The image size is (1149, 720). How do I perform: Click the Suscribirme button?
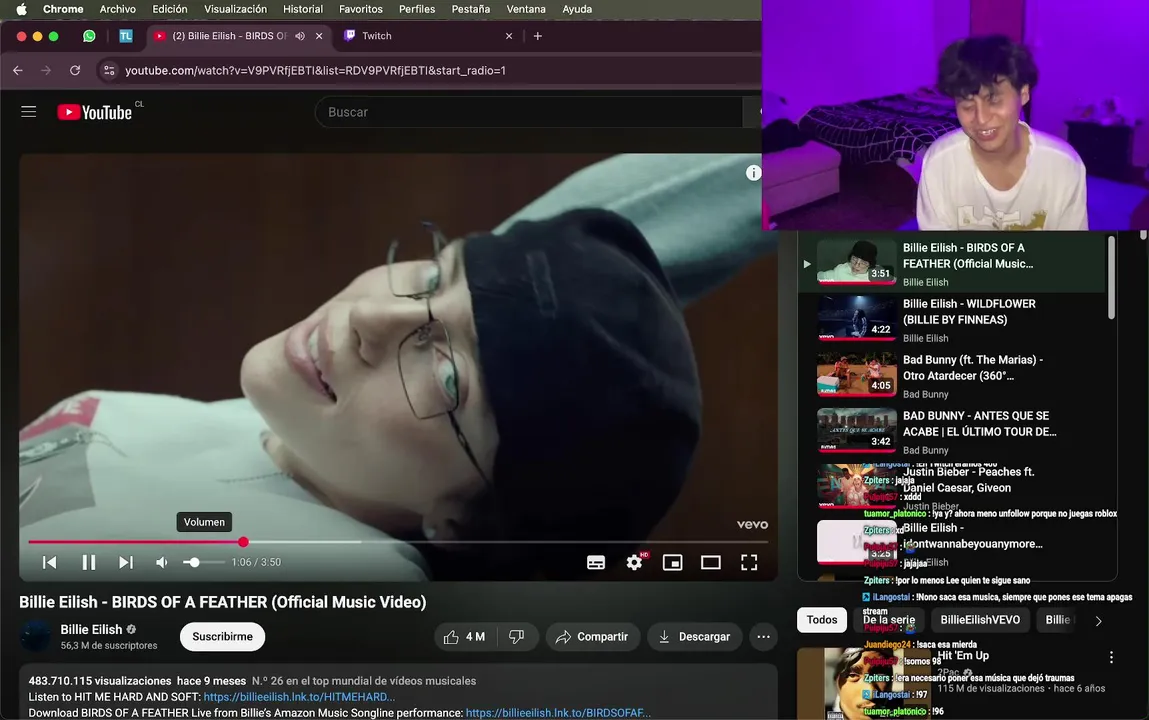click(223, 637)
